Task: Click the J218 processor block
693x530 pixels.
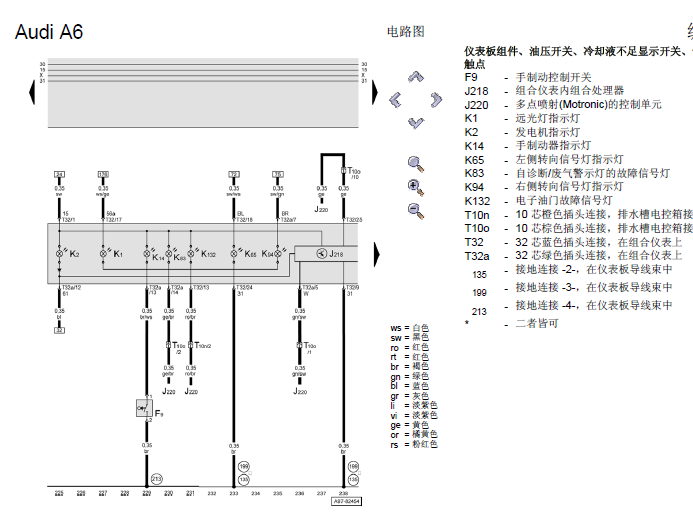Action: coord(326,253)
